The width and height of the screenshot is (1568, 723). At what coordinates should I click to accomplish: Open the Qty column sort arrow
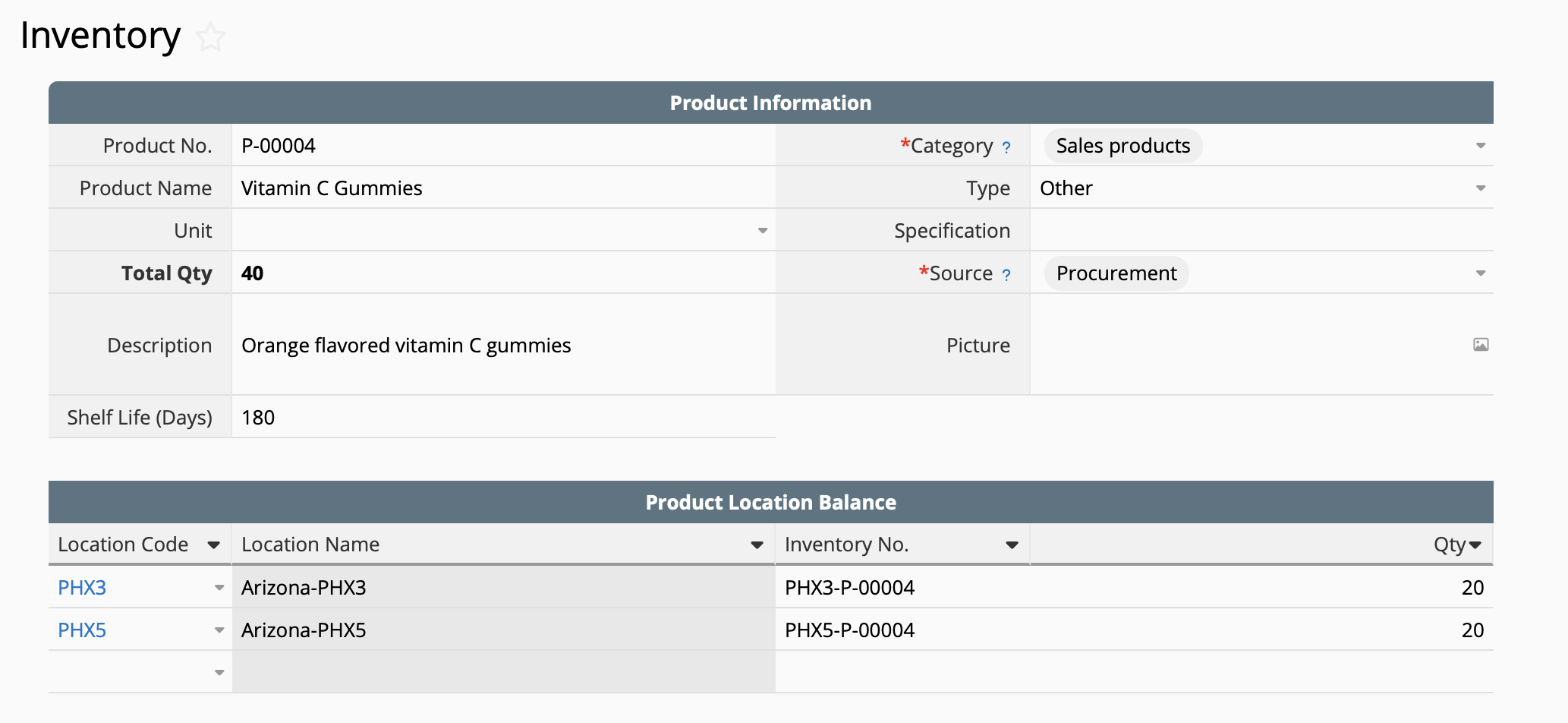pos(1475,545)
